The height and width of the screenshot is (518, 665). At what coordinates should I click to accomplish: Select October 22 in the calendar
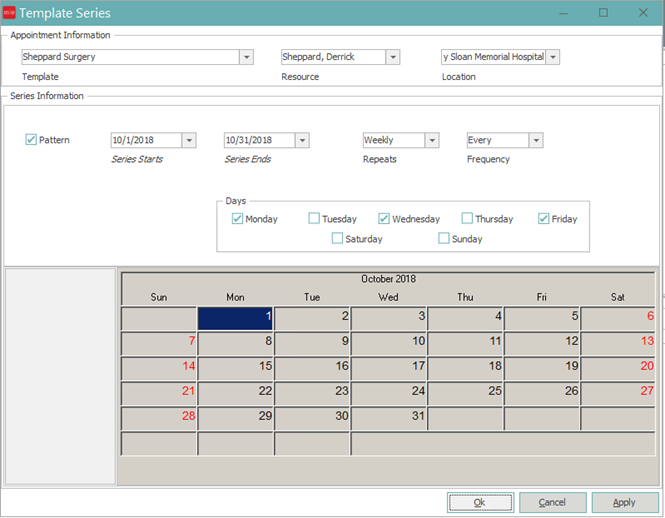tap(235, 394)
